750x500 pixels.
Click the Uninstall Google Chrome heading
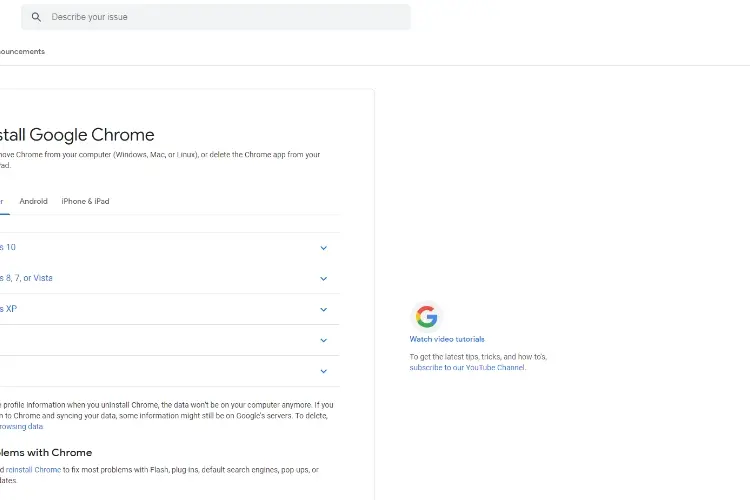[x=77, y=135]
